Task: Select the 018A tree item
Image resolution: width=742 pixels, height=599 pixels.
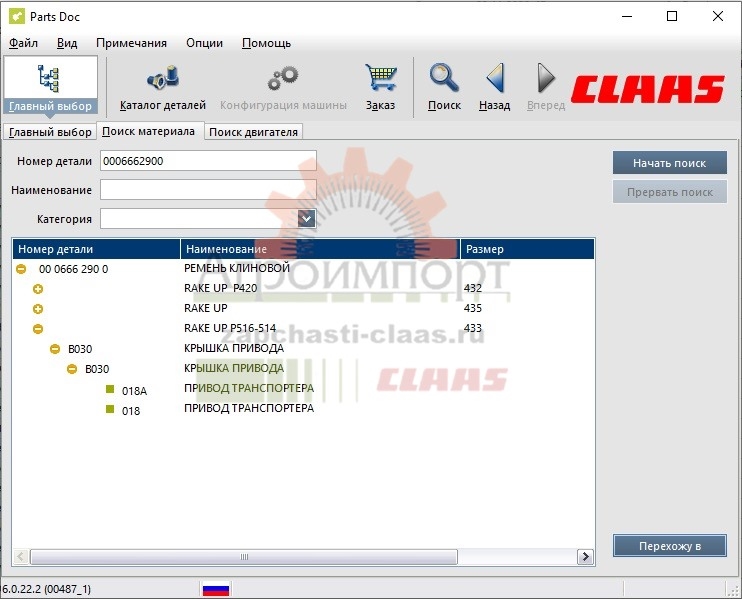Action: [x=134, y=391]
